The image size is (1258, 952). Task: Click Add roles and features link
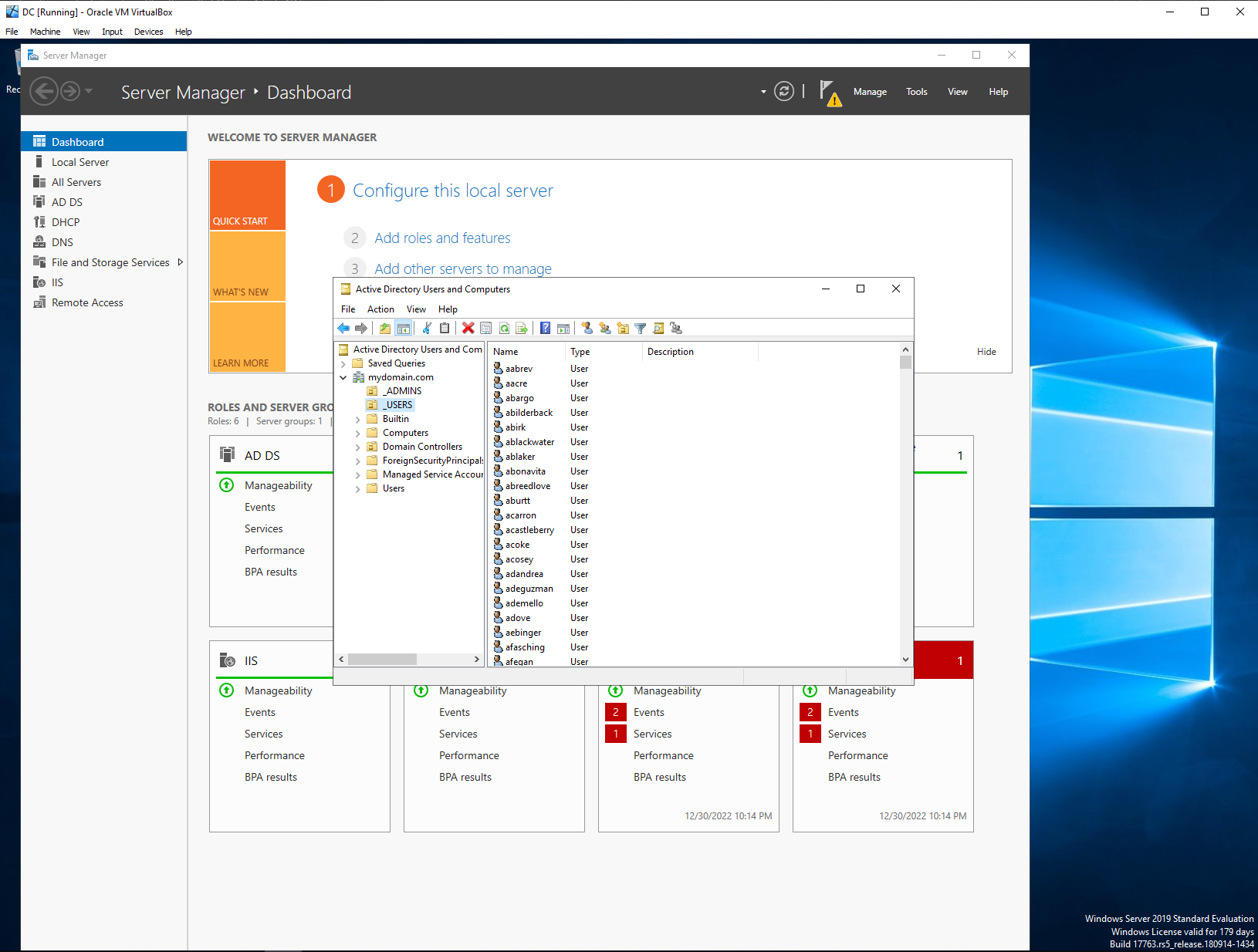coord(441,238)
